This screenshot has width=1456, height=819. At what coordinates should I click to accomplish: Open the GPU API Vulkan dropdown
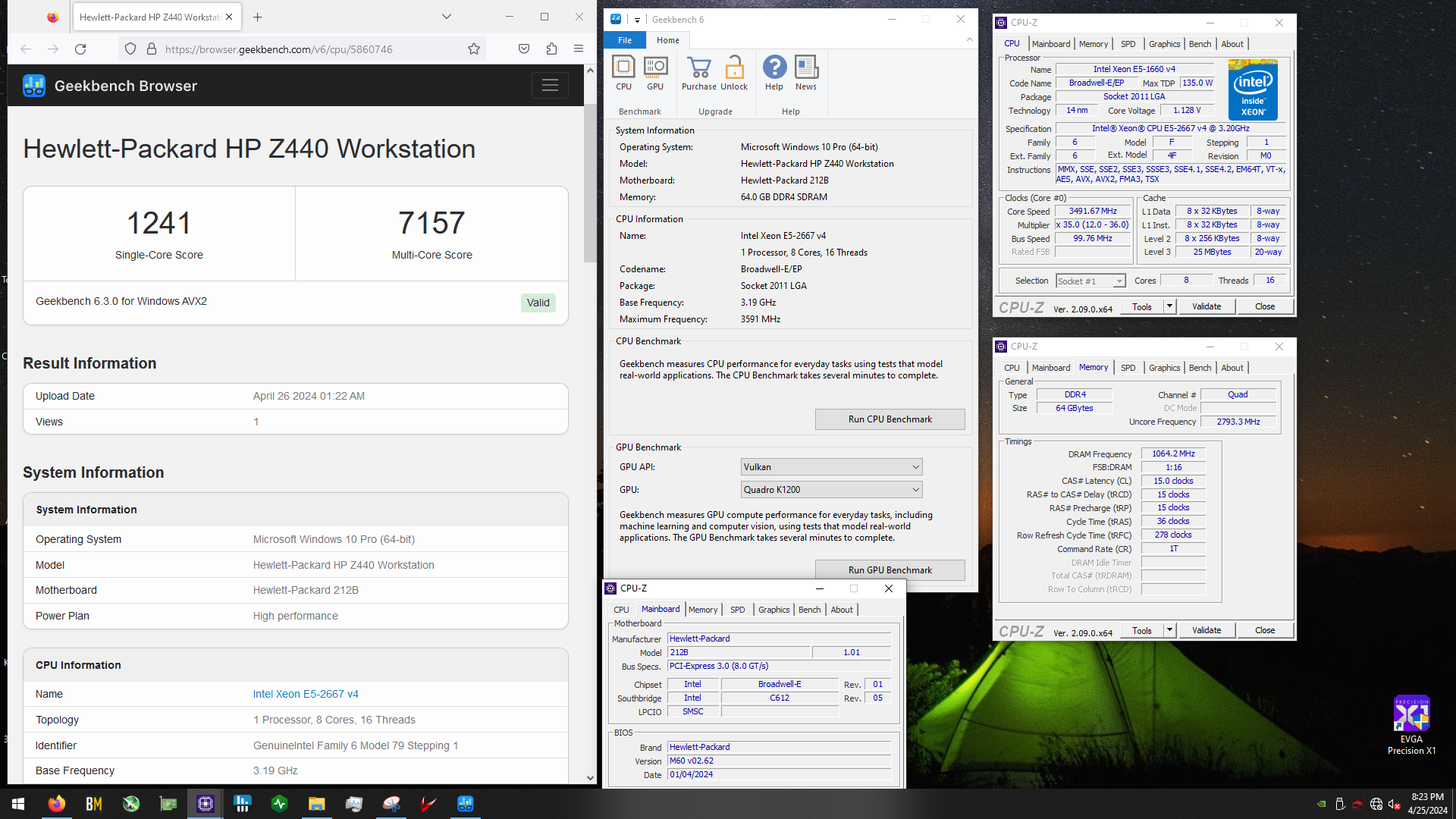coord(831,467)
